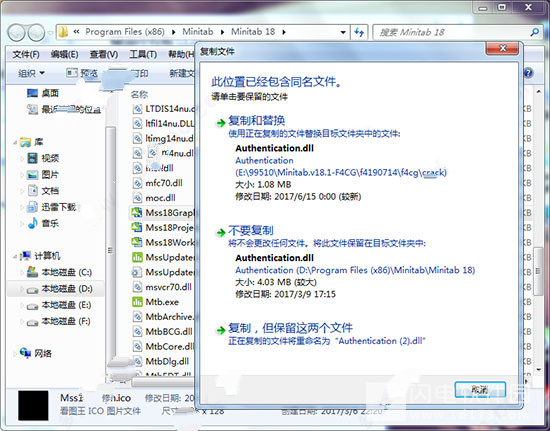This screenshot has width=550, height=431.
Task: Open the File (文件) menu
Action: click(x=26, y=54)
